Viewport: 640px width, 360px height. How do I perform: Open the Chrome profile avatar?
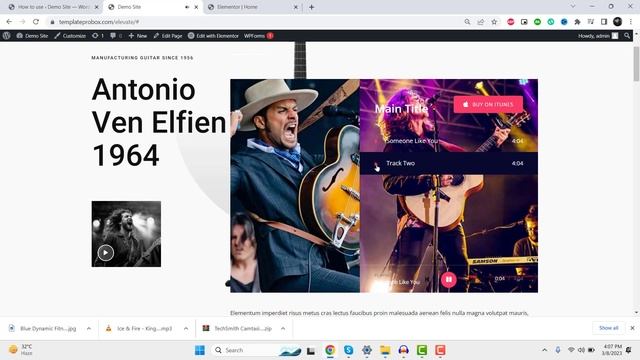(618, 22)
